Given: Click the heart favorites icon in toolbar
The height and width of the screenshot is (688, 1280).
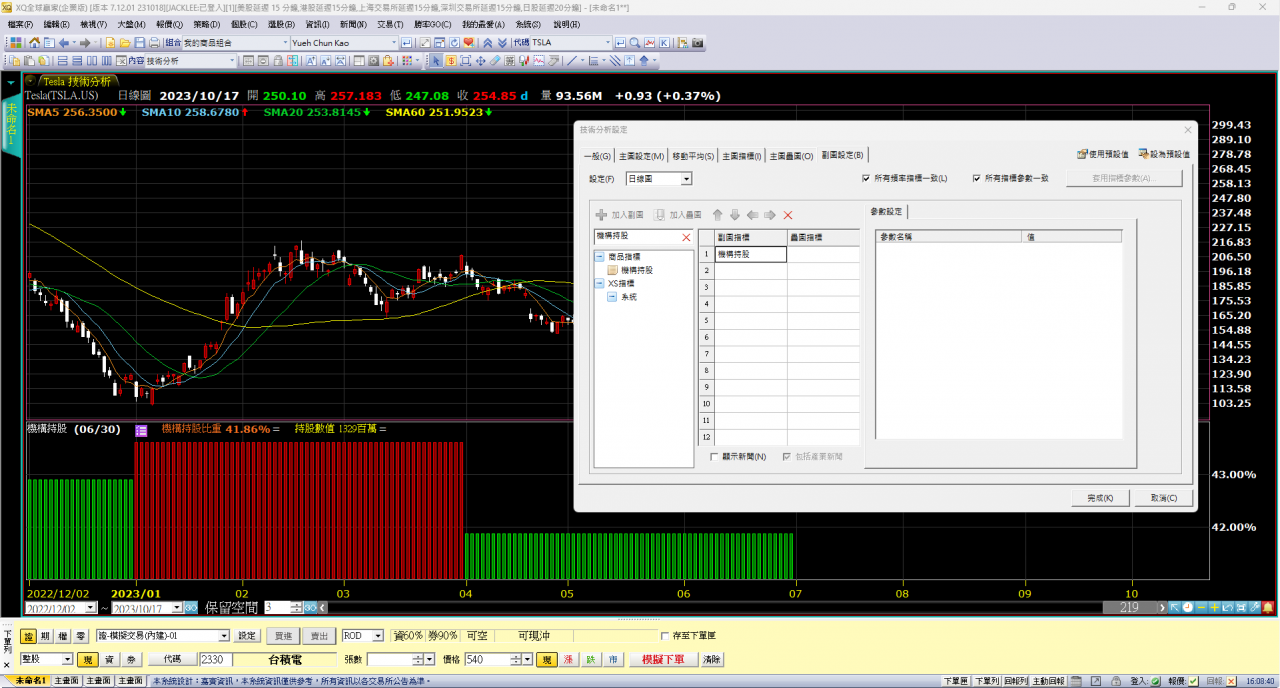Looking at the screenshot, I should (469, 43).
